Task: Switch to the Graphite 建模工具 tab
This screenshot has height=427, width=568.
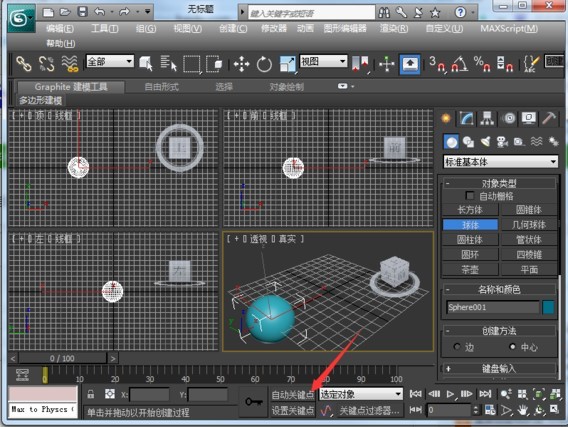Action: [71, 87]
